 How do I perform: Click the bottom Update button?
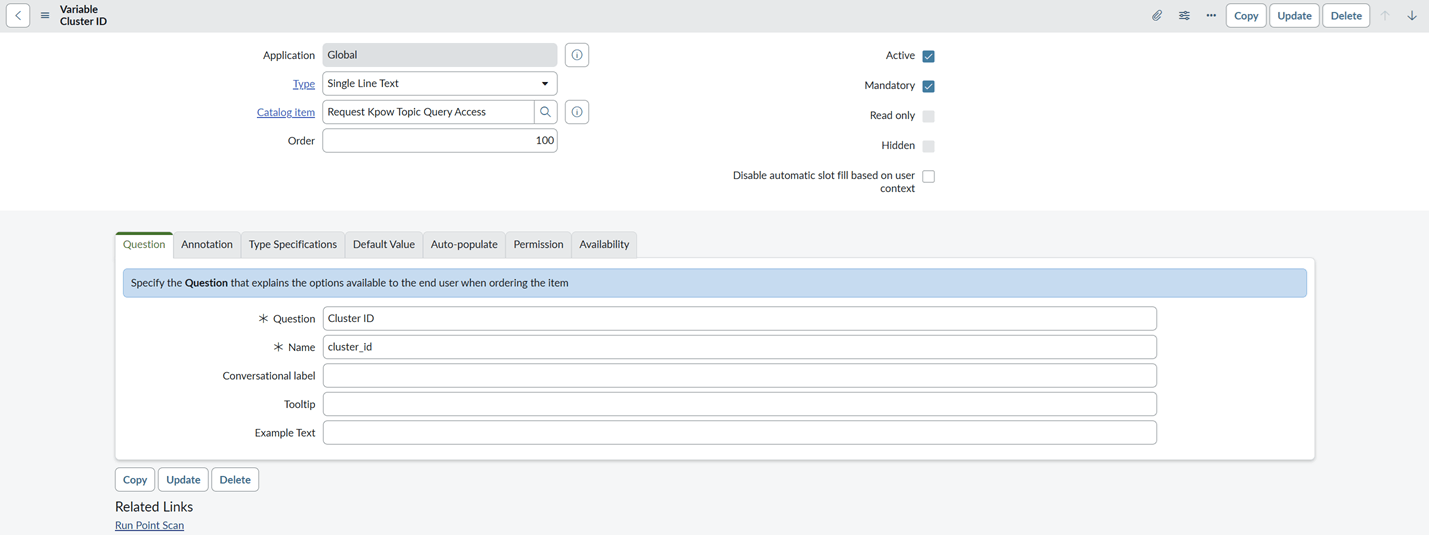click(x=183, y=480)
